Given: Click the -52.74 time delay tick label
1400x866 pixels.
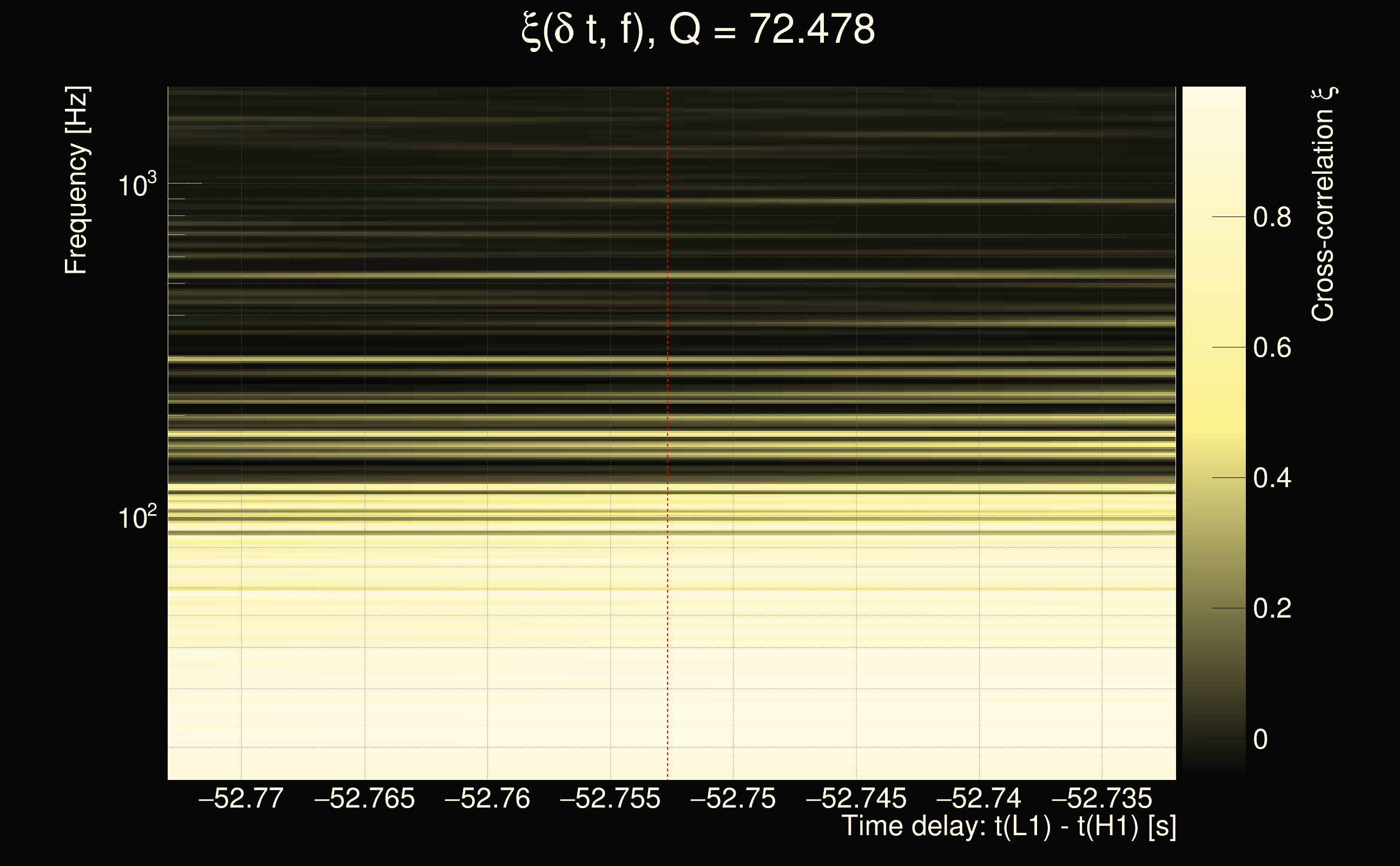Looking at the screenshot, I should [x=979, y=798].
